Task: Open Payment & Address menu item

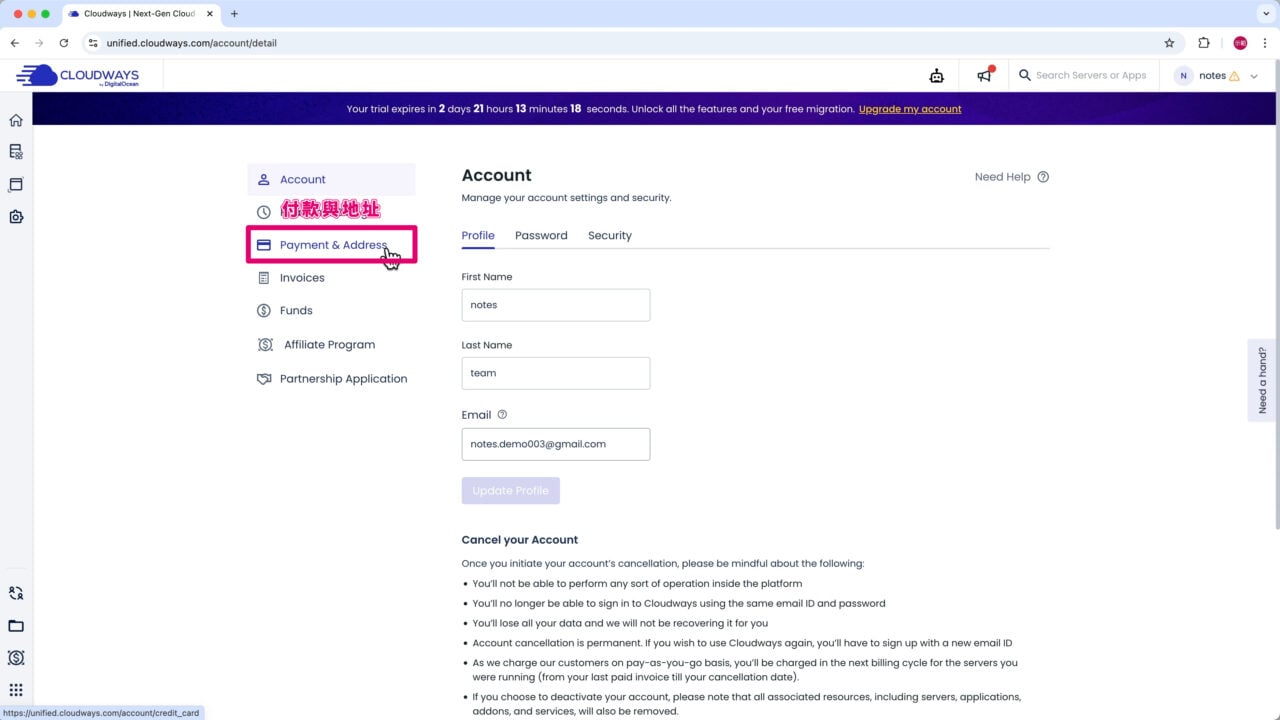Action: coord(332,245)
